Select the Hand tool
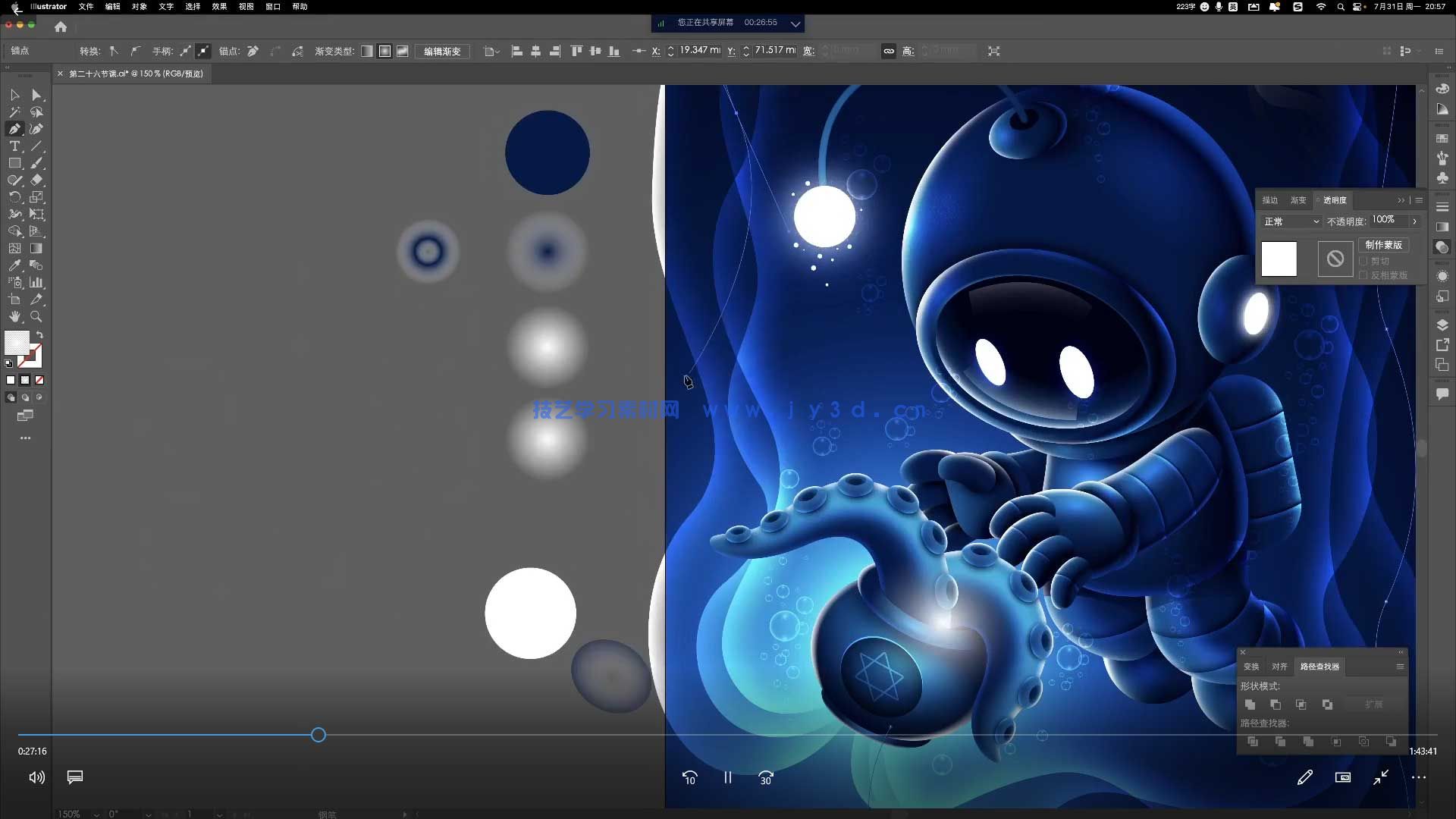 point(14,316)
